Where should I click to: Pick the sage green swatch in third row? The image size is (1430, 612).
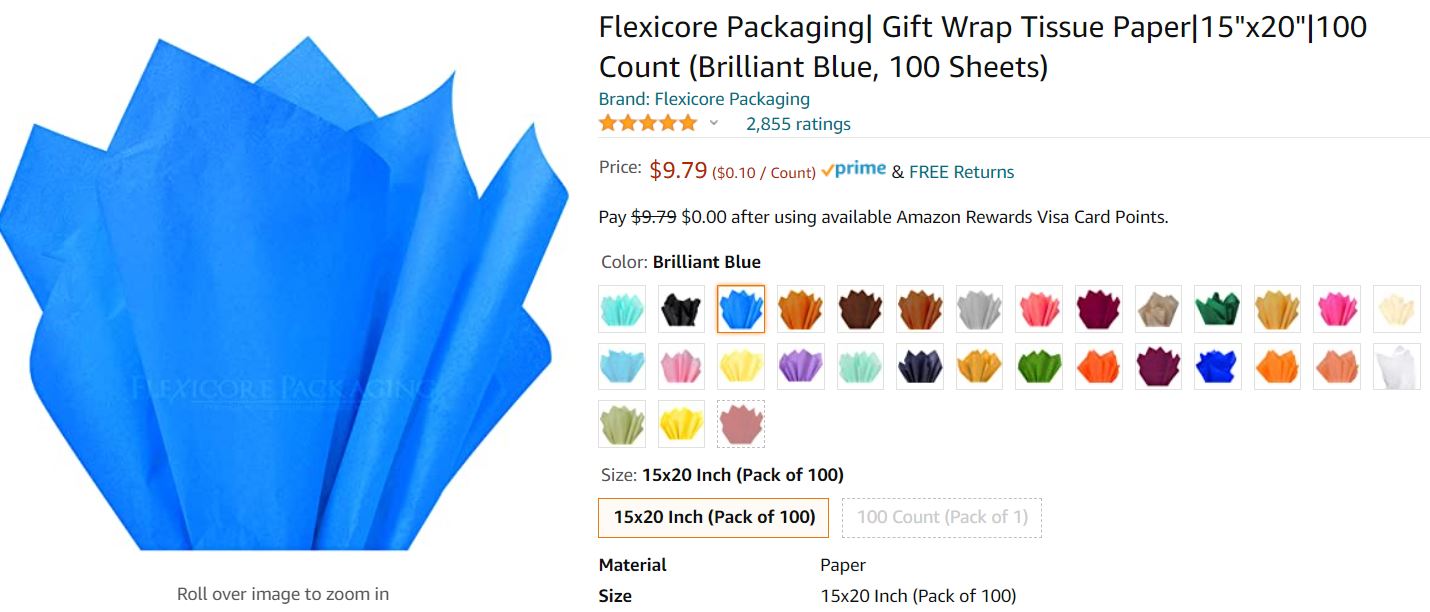tap(622, 424)
